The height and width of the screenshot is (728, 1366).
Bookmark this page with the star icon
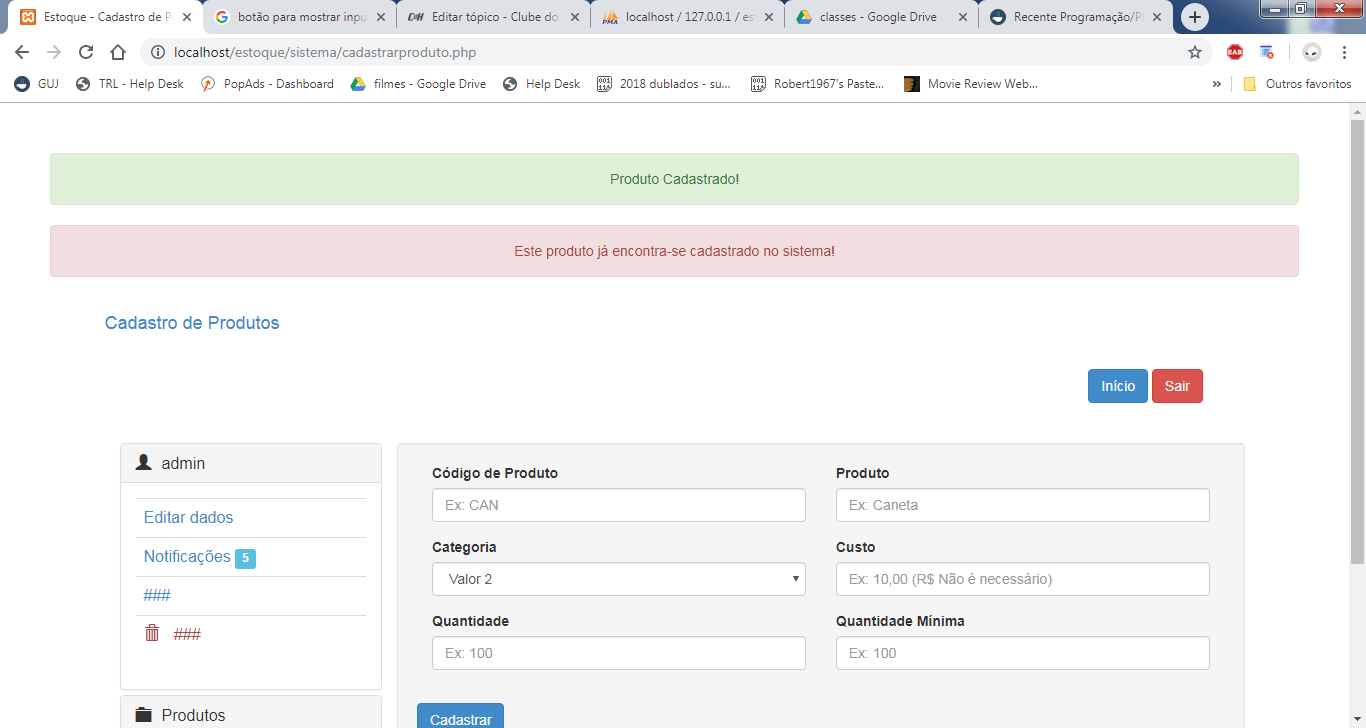1195,52
